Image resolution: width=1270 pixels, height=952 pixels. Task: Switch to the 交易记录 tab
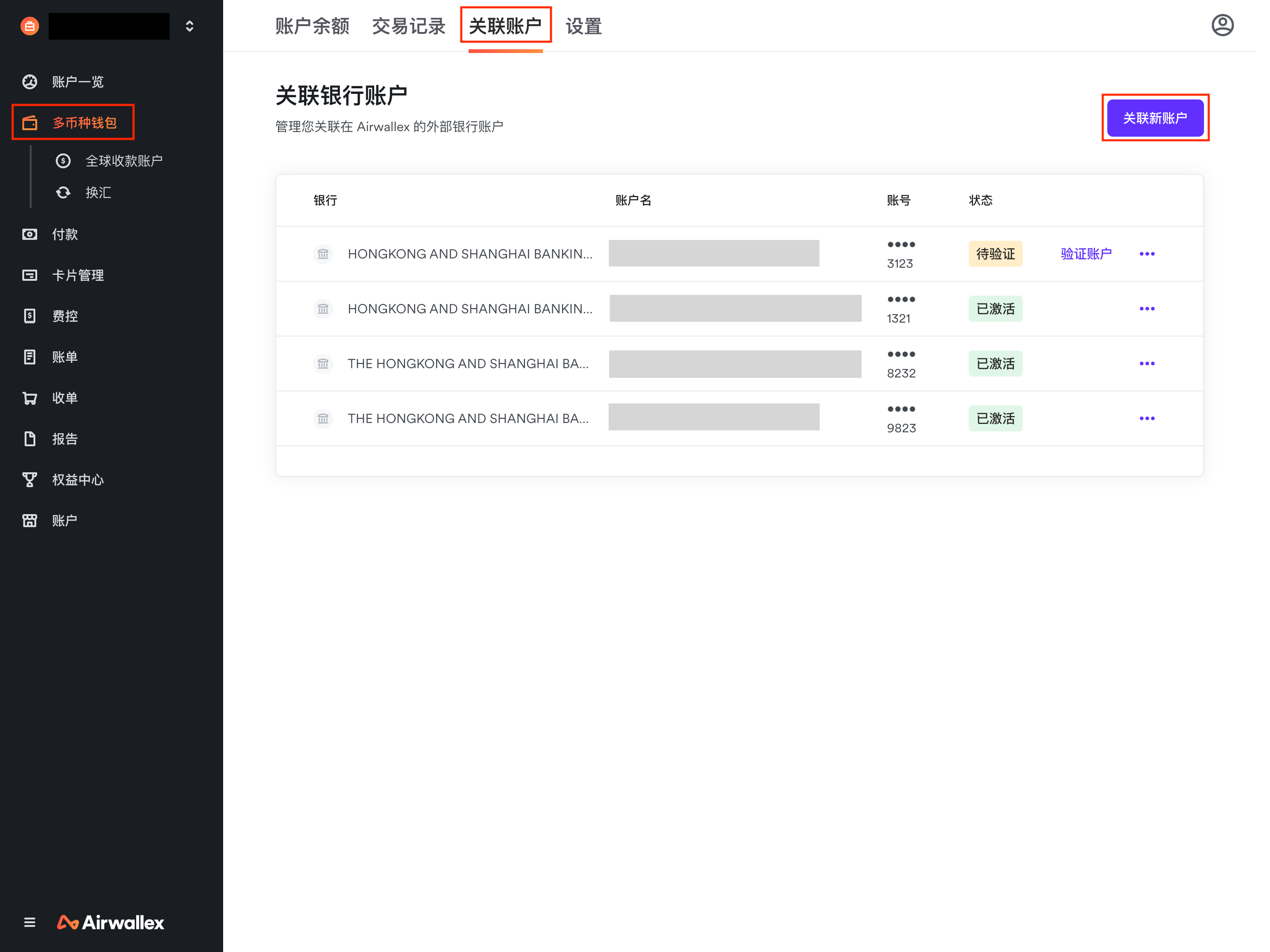point(408,26)
